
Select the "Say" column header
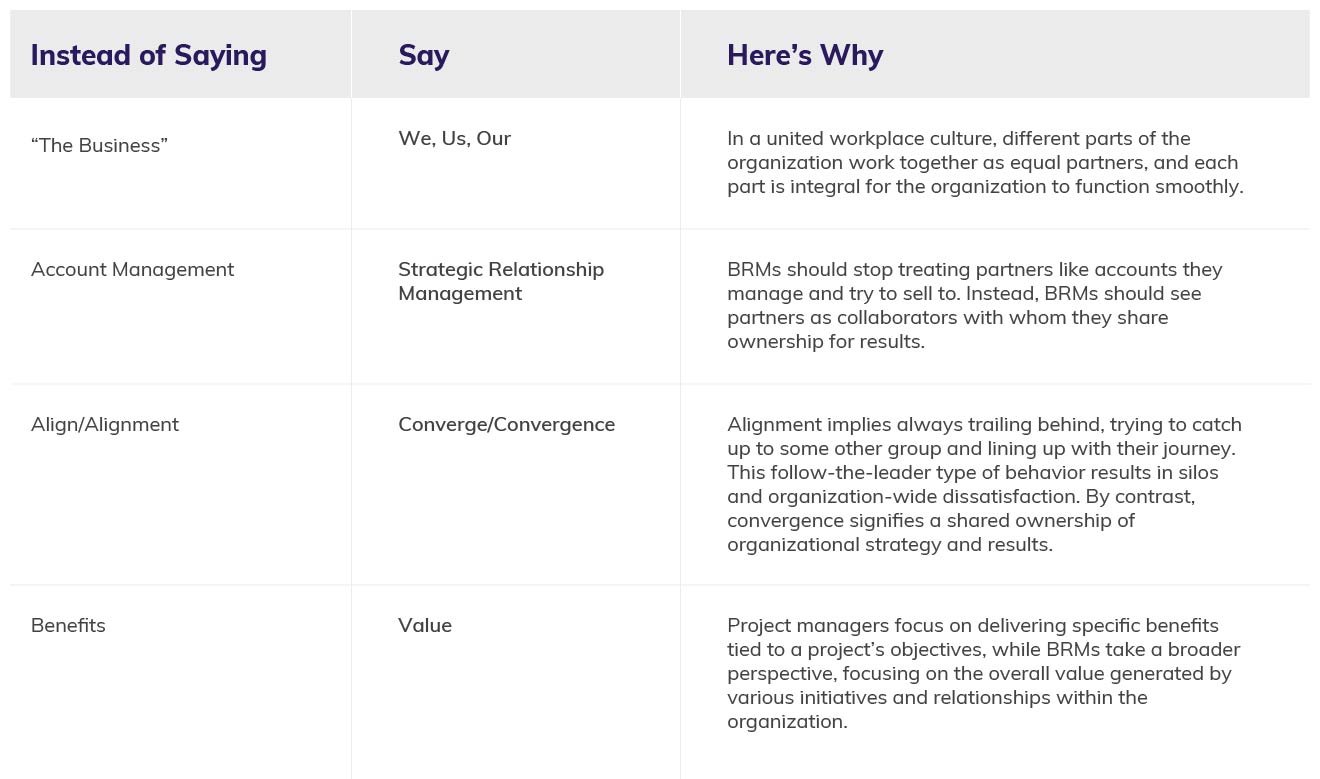coord(424,55)
